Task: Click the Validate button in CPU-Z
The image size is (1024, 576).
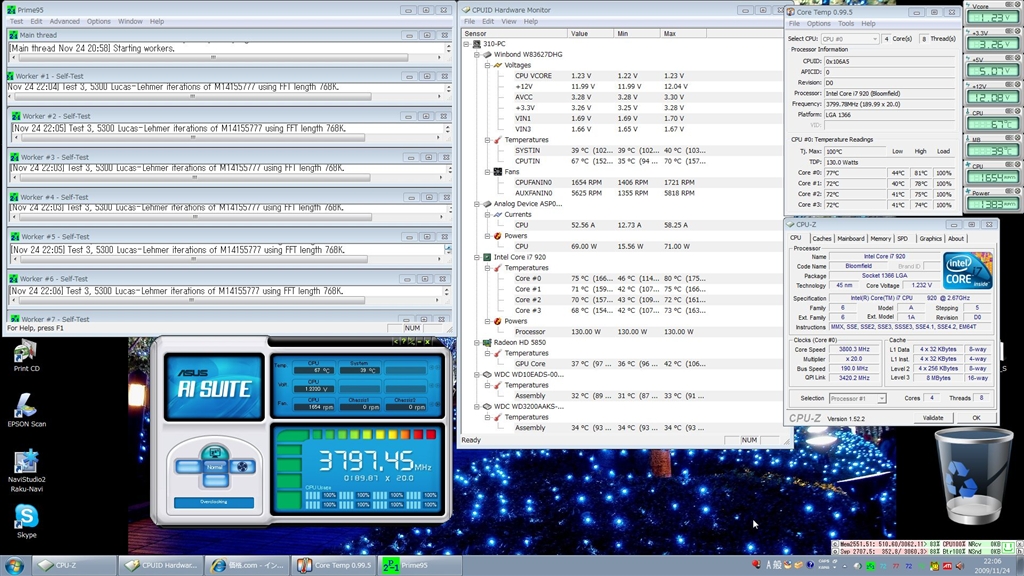Action: 933,418
